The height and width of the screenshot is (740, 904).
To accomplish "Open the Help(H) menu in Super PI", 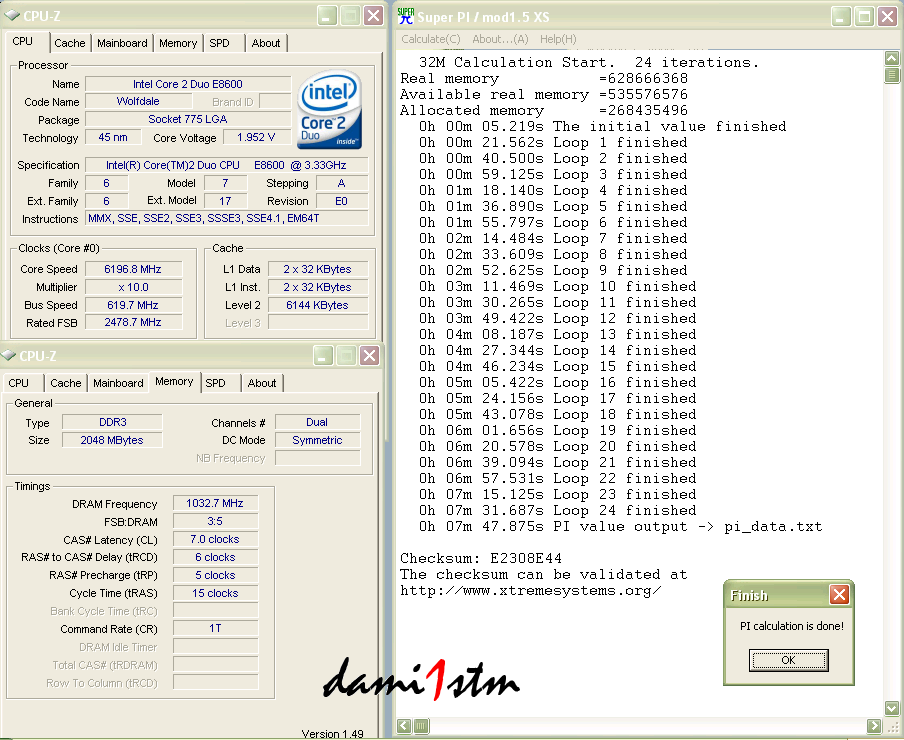I will pos(558,39).
